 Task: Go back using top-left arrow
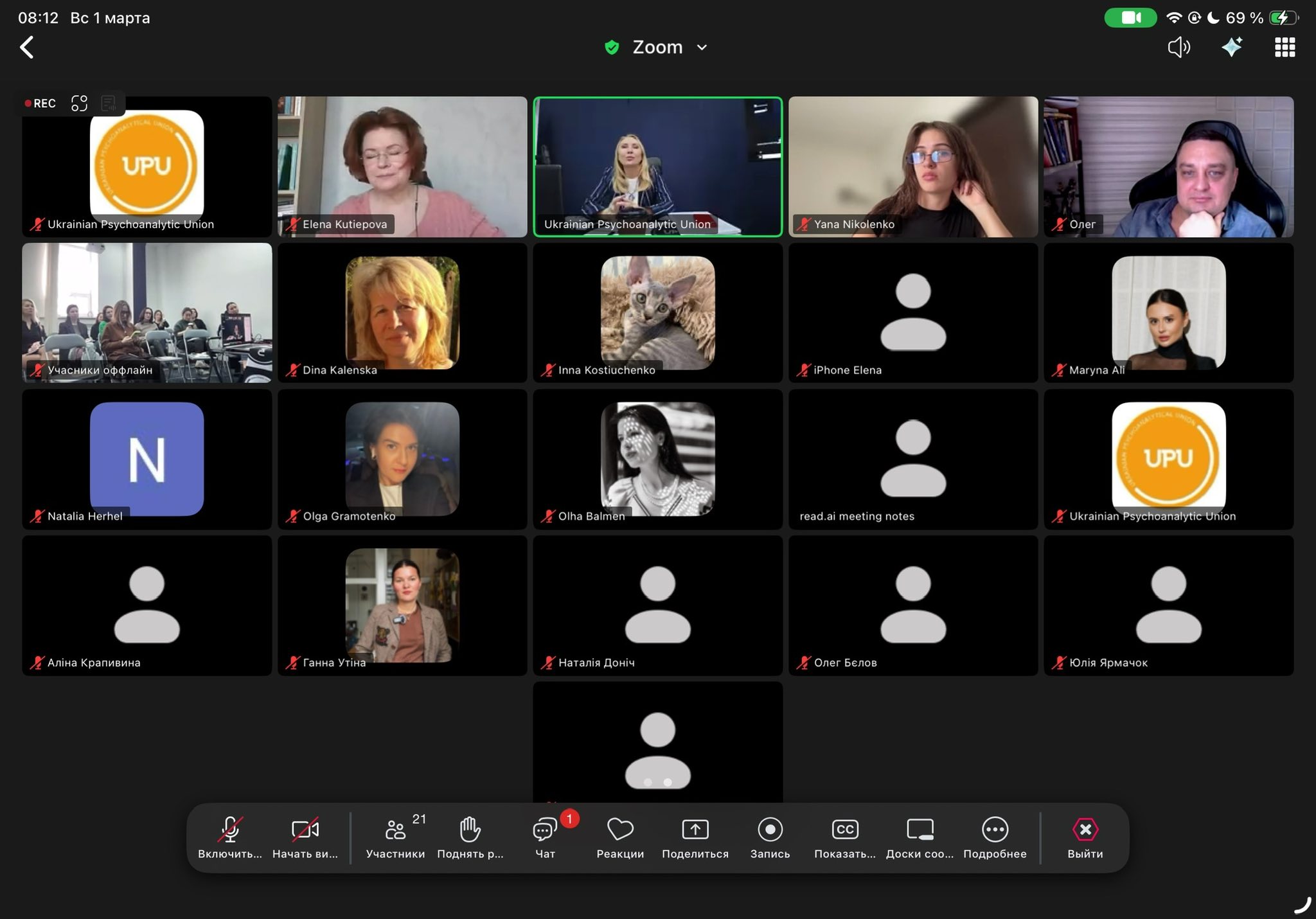tap(27, 47)
